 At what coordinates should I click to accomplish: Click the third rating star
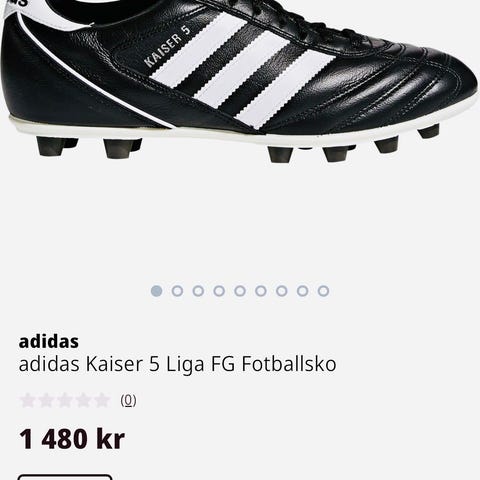click(65, 400)
